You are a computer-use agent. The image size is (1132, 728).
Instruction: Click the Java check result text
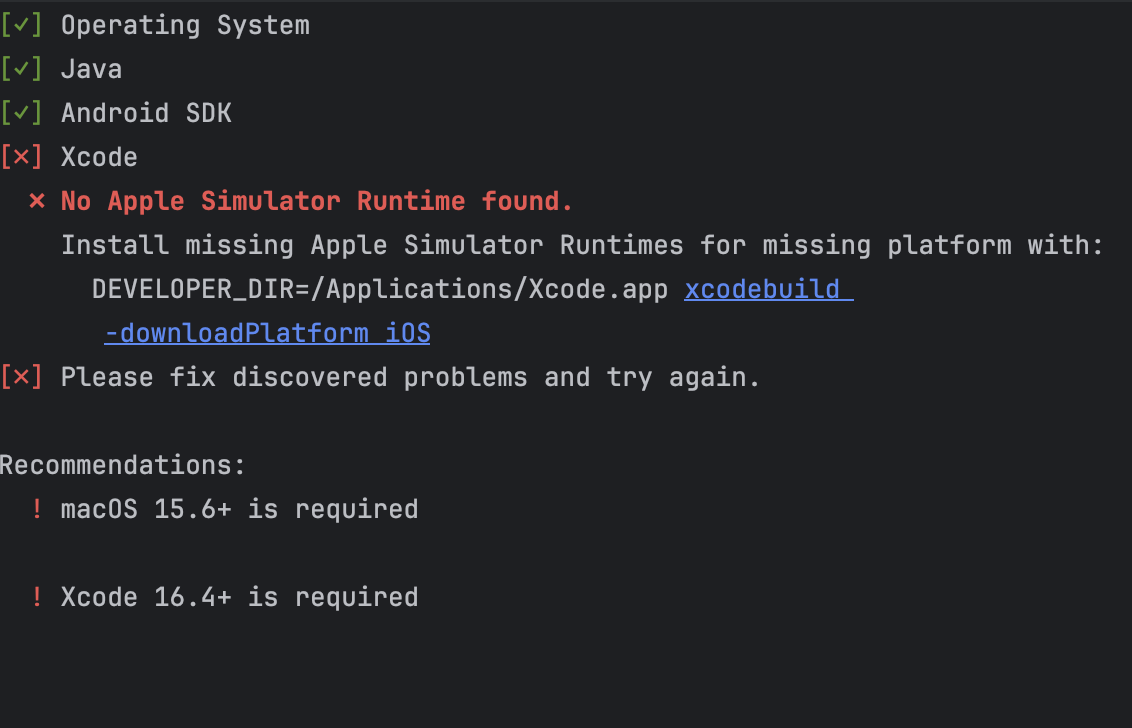91,69
